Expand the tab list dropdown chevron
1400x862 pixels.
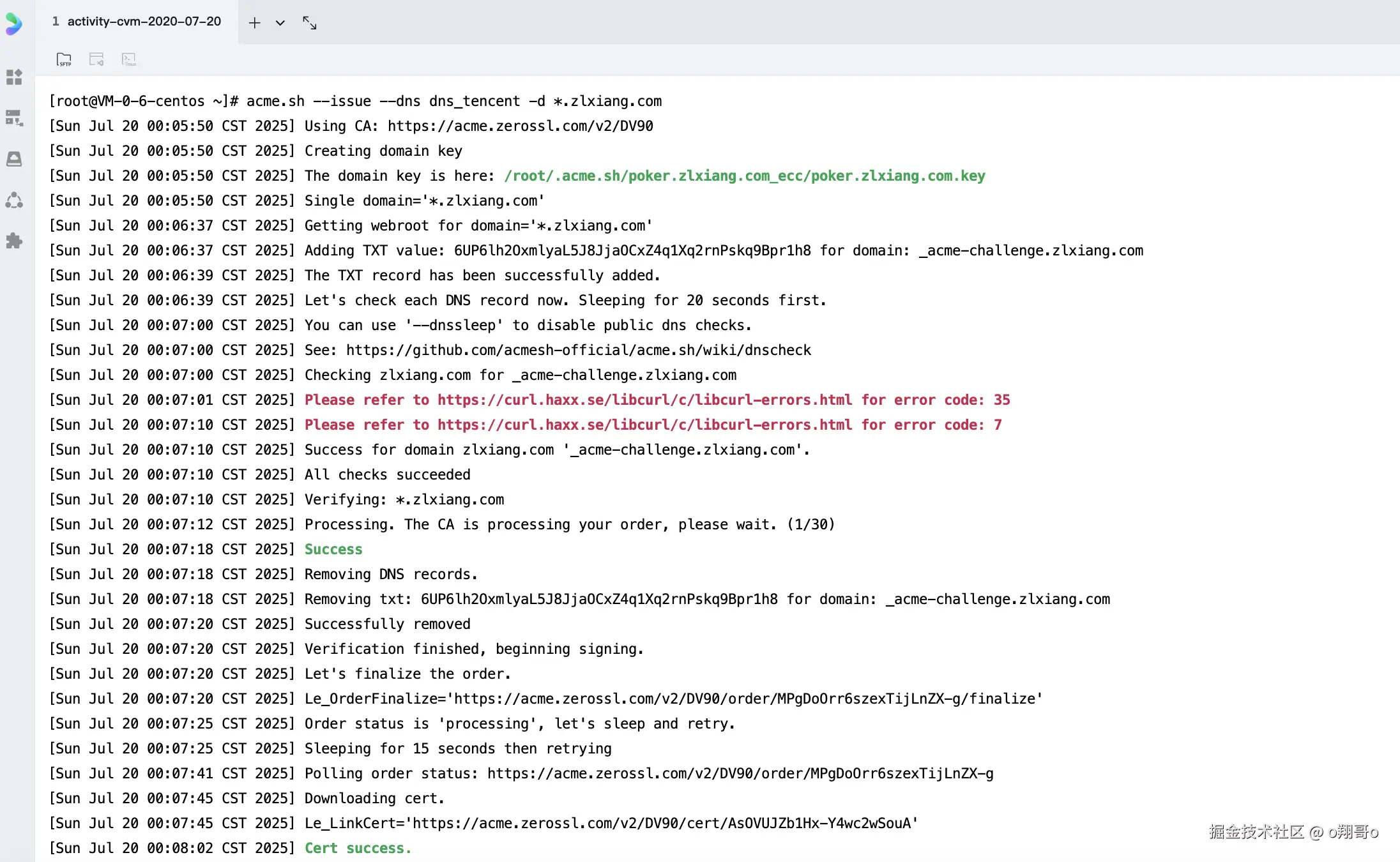click(x=280, y=23)
